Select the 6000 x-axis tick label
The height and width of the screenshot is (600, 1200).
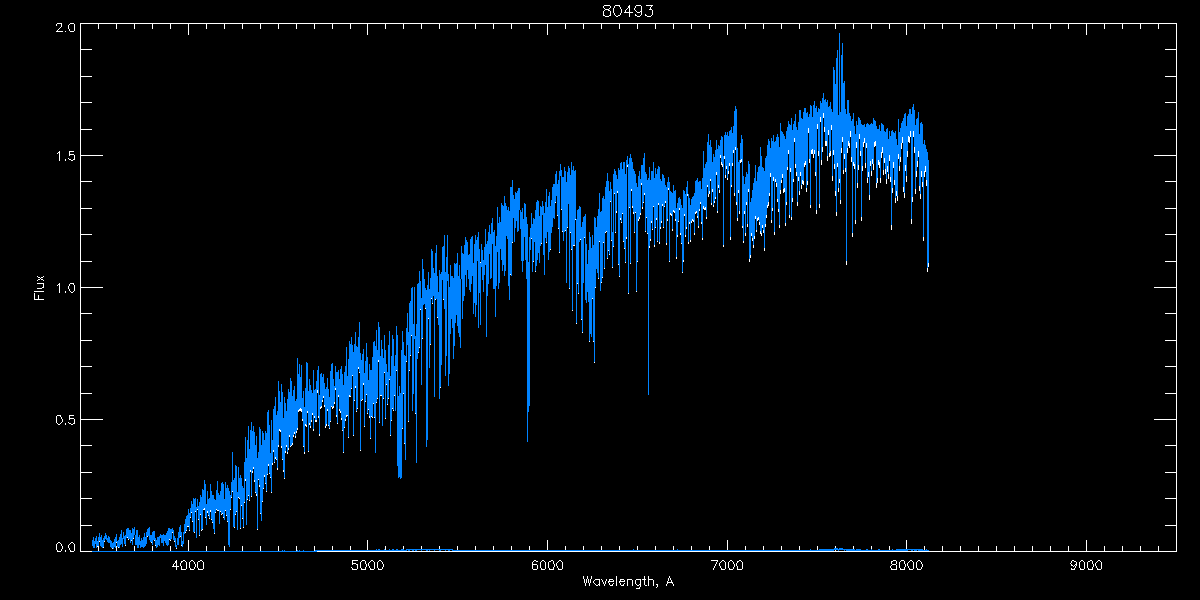(548, 566)
